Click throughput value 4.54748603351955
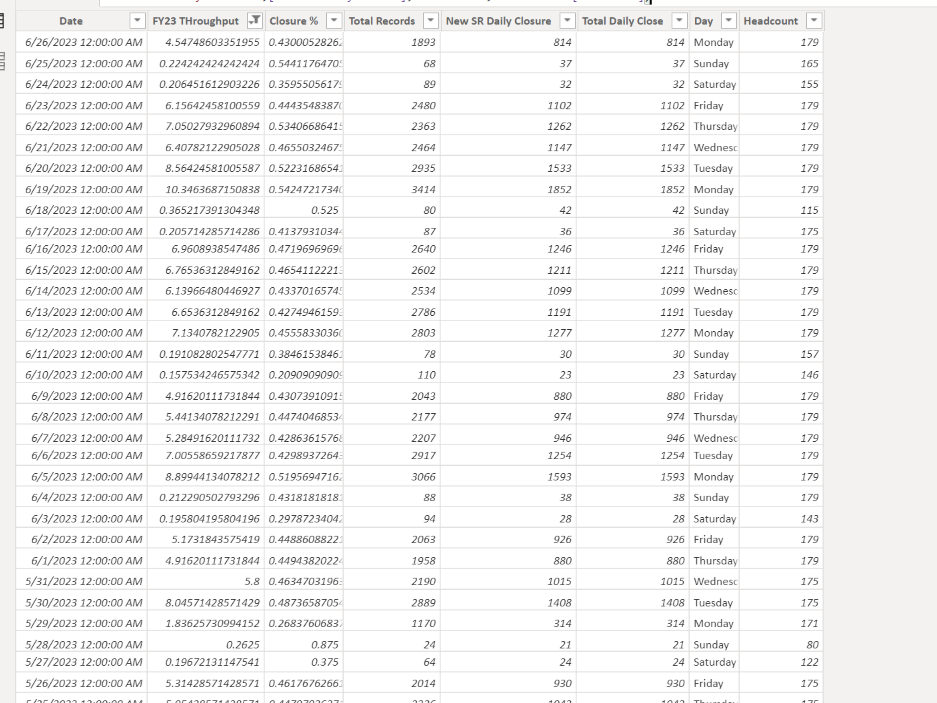 tap(212, 42)
